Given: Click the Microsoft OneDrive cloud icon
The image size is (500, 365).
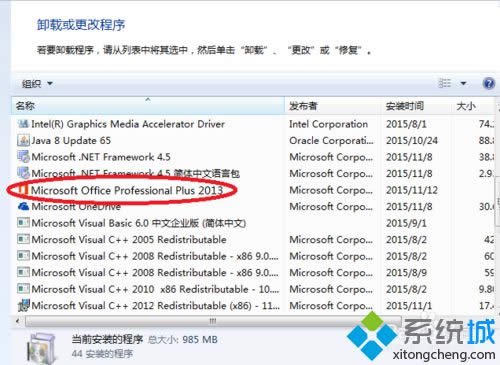Looking at the screenshot, I should (23, 206).
